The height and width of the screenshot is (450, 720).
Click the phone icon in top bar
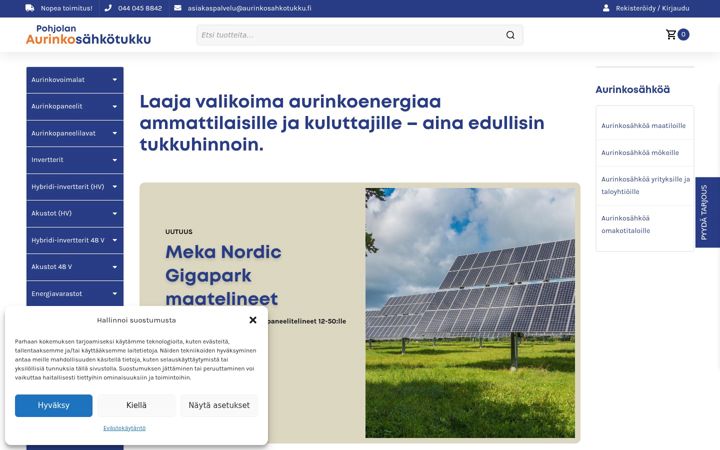(108, 8)
